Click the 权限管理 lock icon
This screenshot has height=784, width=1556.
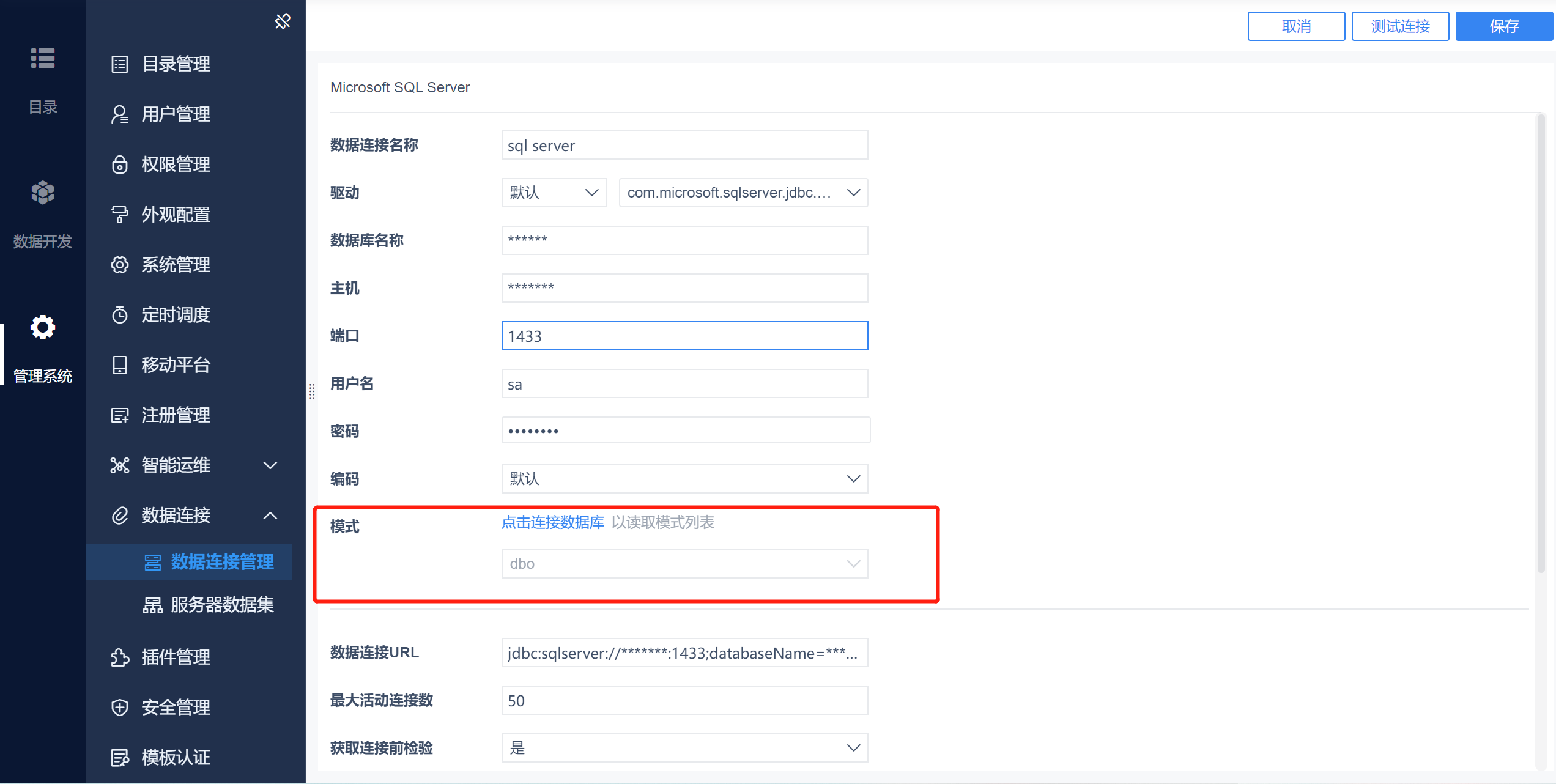(120, 165)
